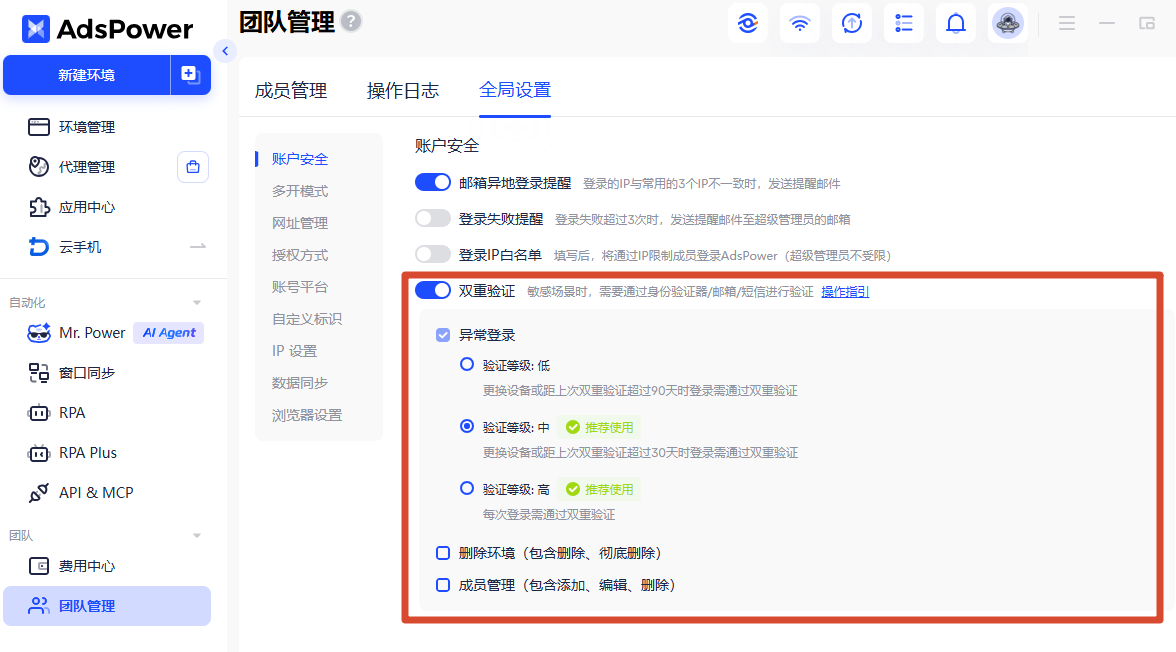
Task: Open the 操作指引 link
Action: [x=845, y=291]
